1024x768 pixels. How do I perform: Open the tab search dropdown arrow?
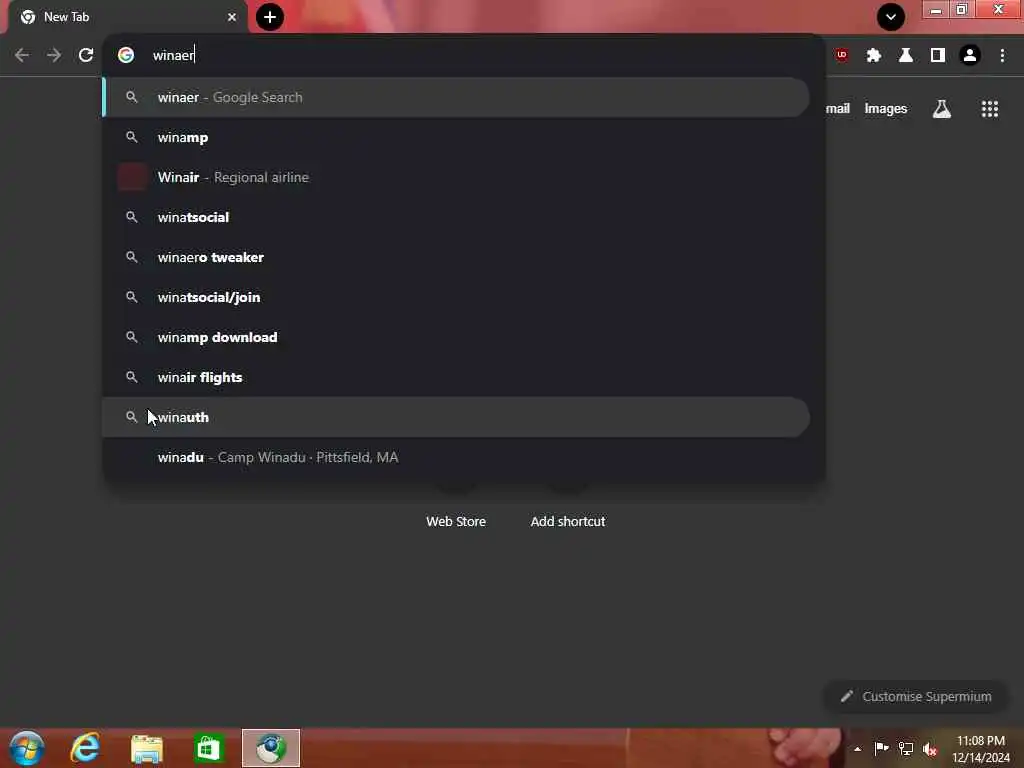pyautogui.click(x=891, y=17)
